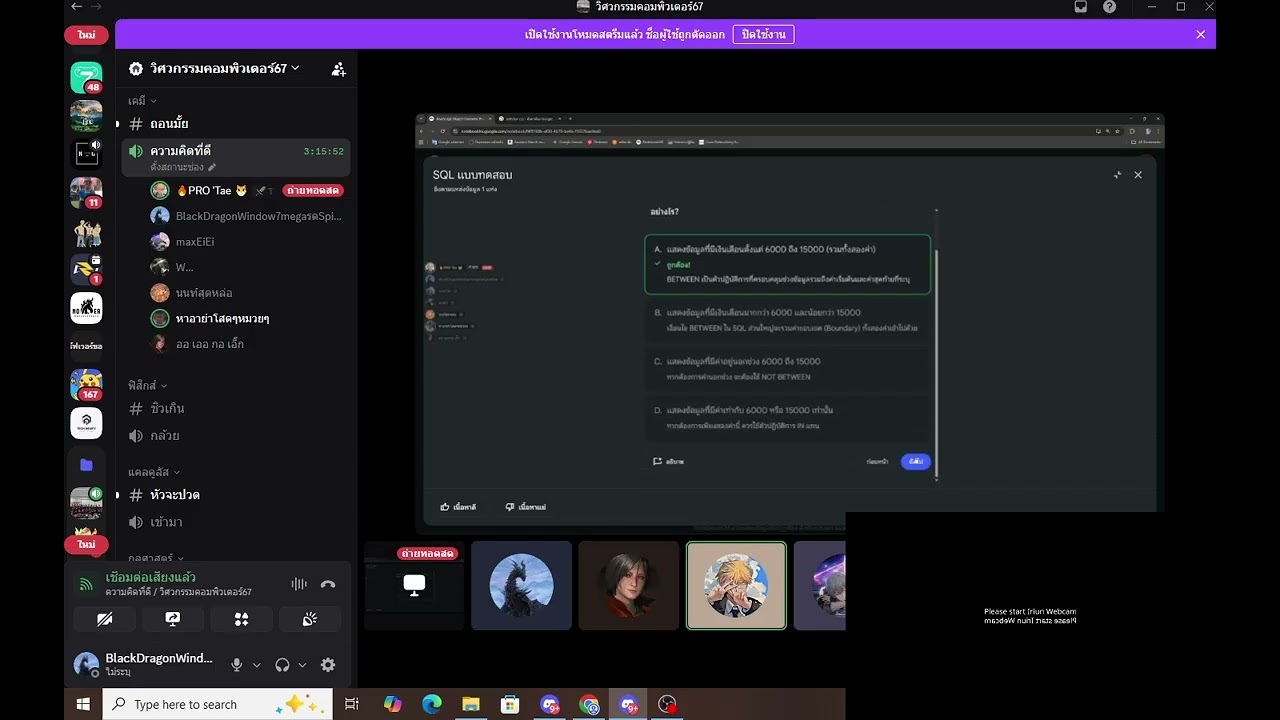The height and width of the screenshot is (720, 1280).
Task: Open the invite people icon beside server name
Action: click(338, 69)
